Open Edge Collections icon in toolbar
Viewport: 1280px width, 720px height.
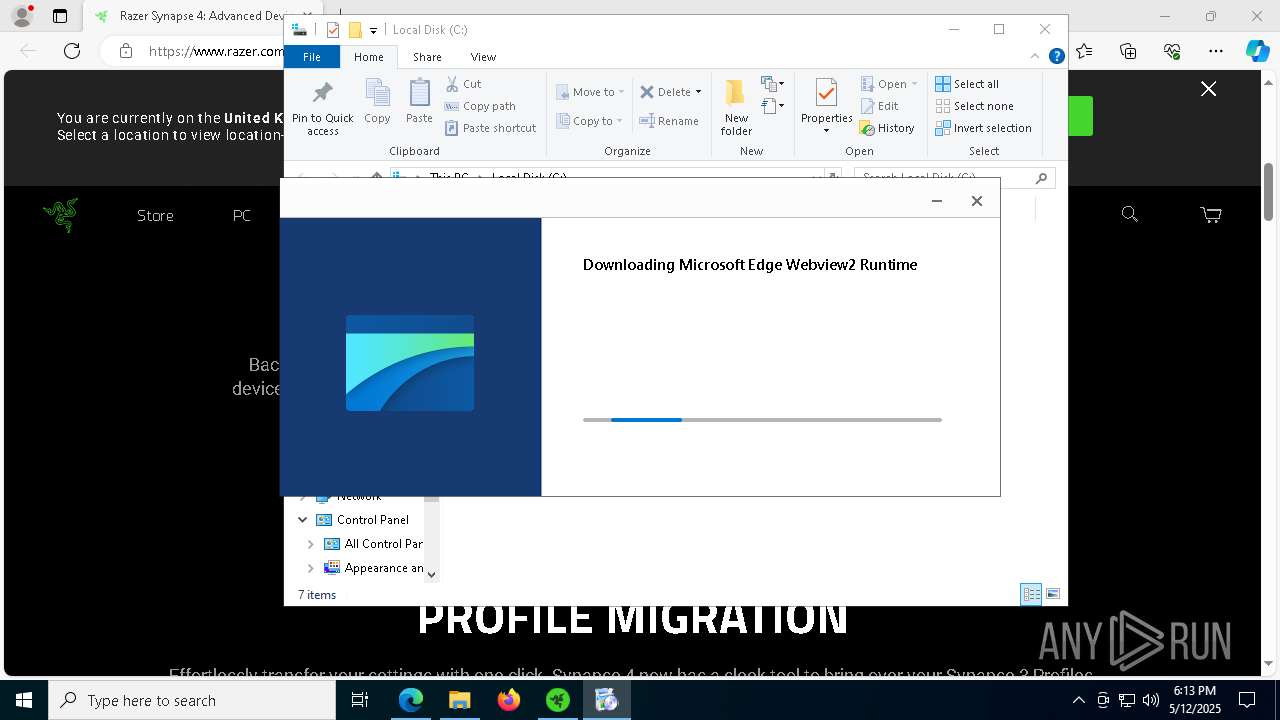tap(1128, 51)
